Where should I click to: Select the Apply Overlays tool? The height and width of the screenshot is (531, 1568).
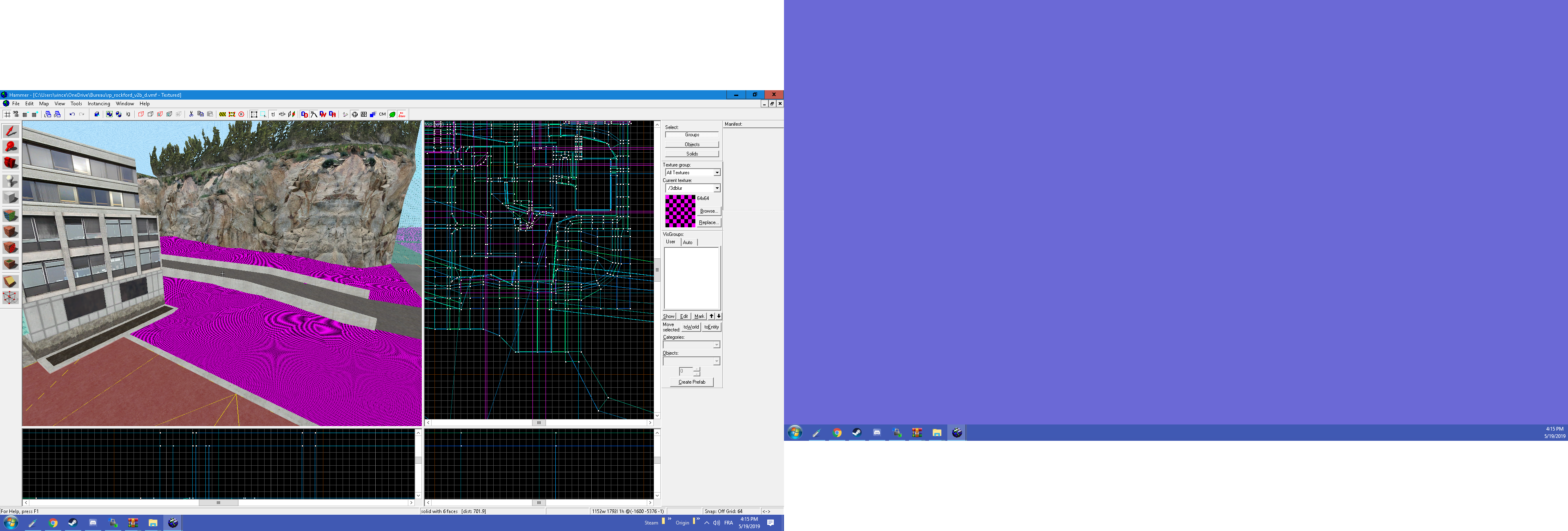pos(11,264)
